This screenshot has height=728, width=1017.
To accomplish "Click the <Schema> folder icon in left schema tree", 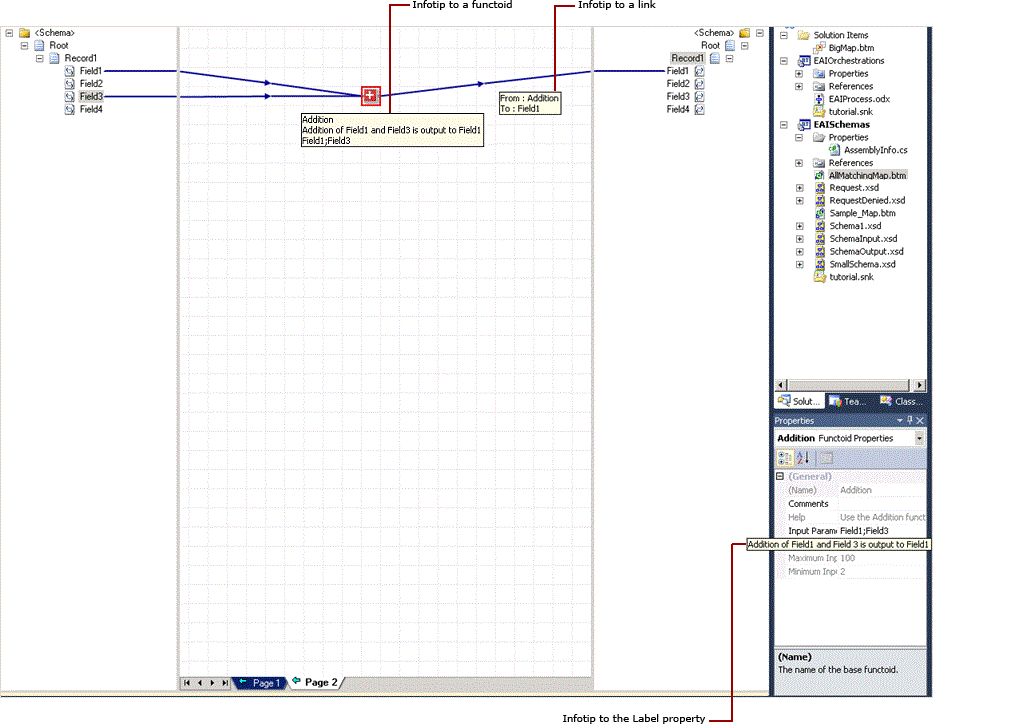I will [x=25, y=32].
